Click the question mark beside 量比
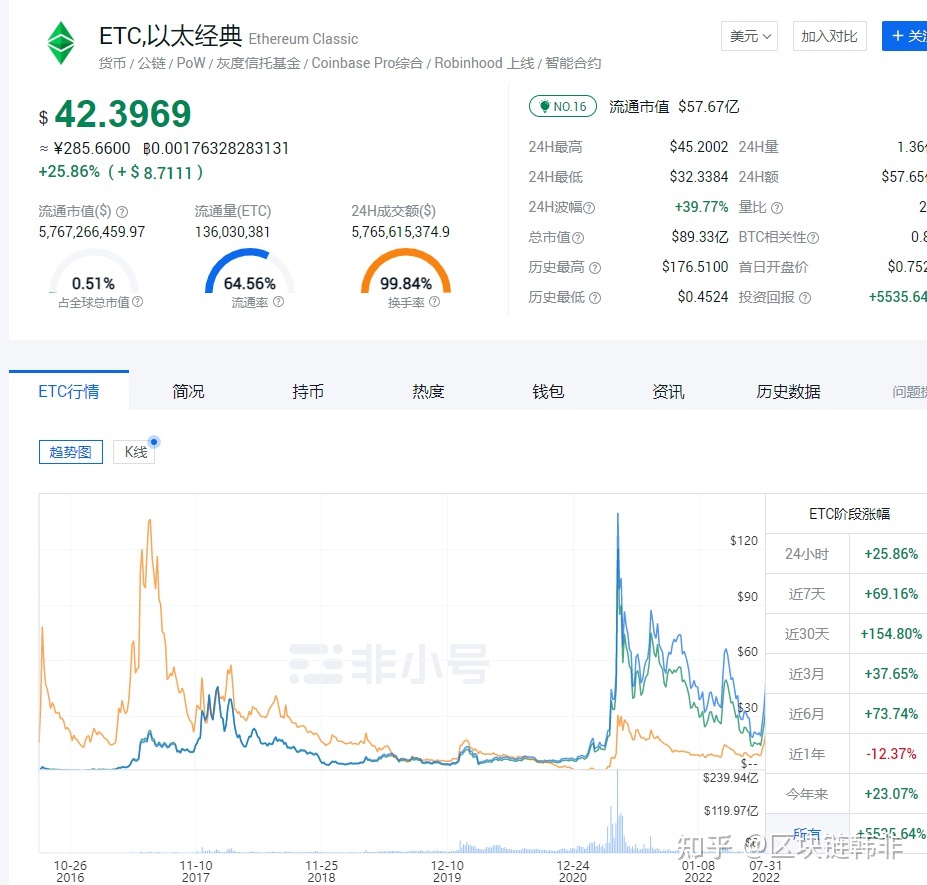This screenshot has width=927, height=885. point(777,208)
